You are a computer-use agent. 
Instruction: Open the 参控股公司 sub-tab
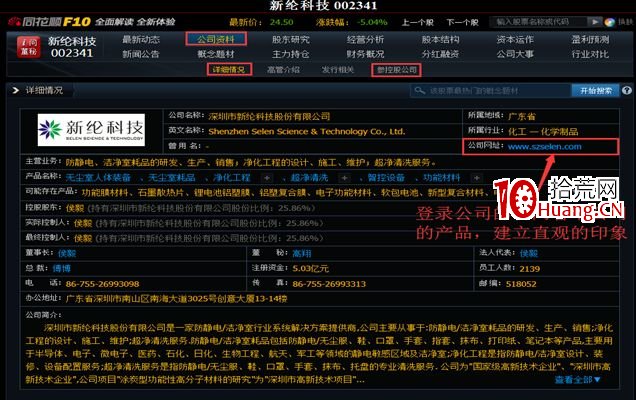click(396, 70)
